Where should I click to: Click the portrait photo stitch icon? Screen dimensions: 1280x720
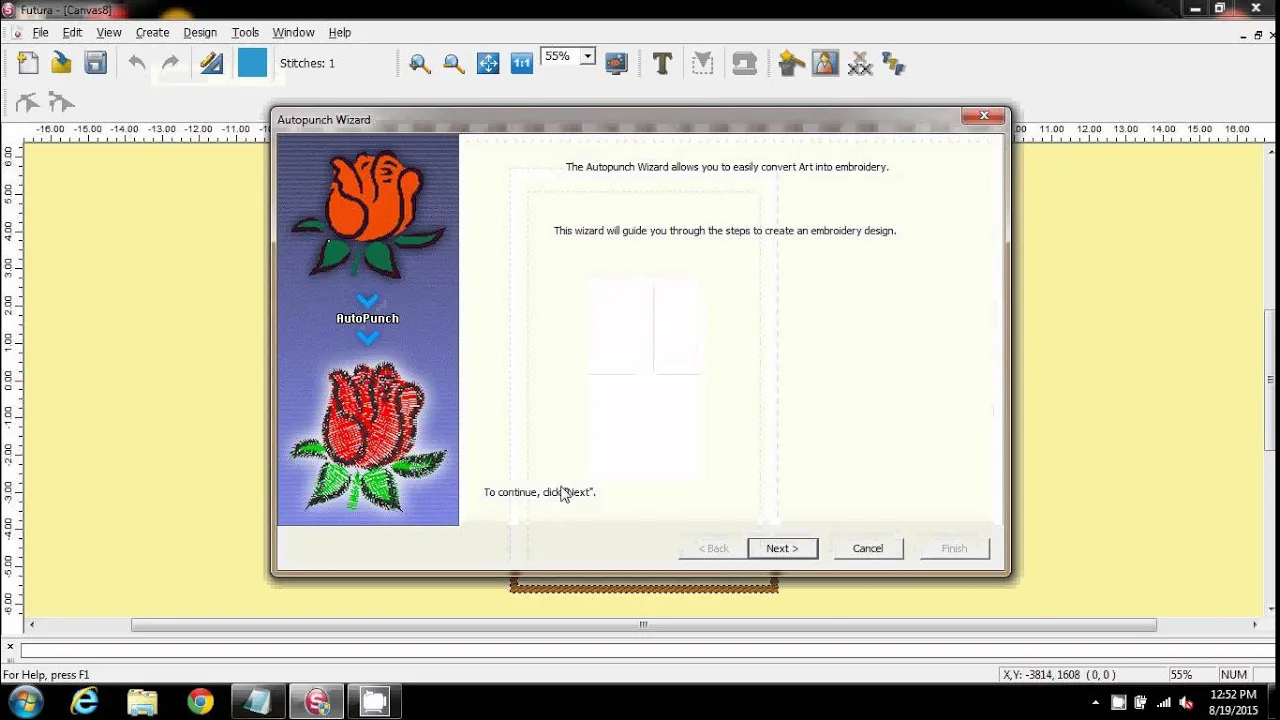point(825,64)
